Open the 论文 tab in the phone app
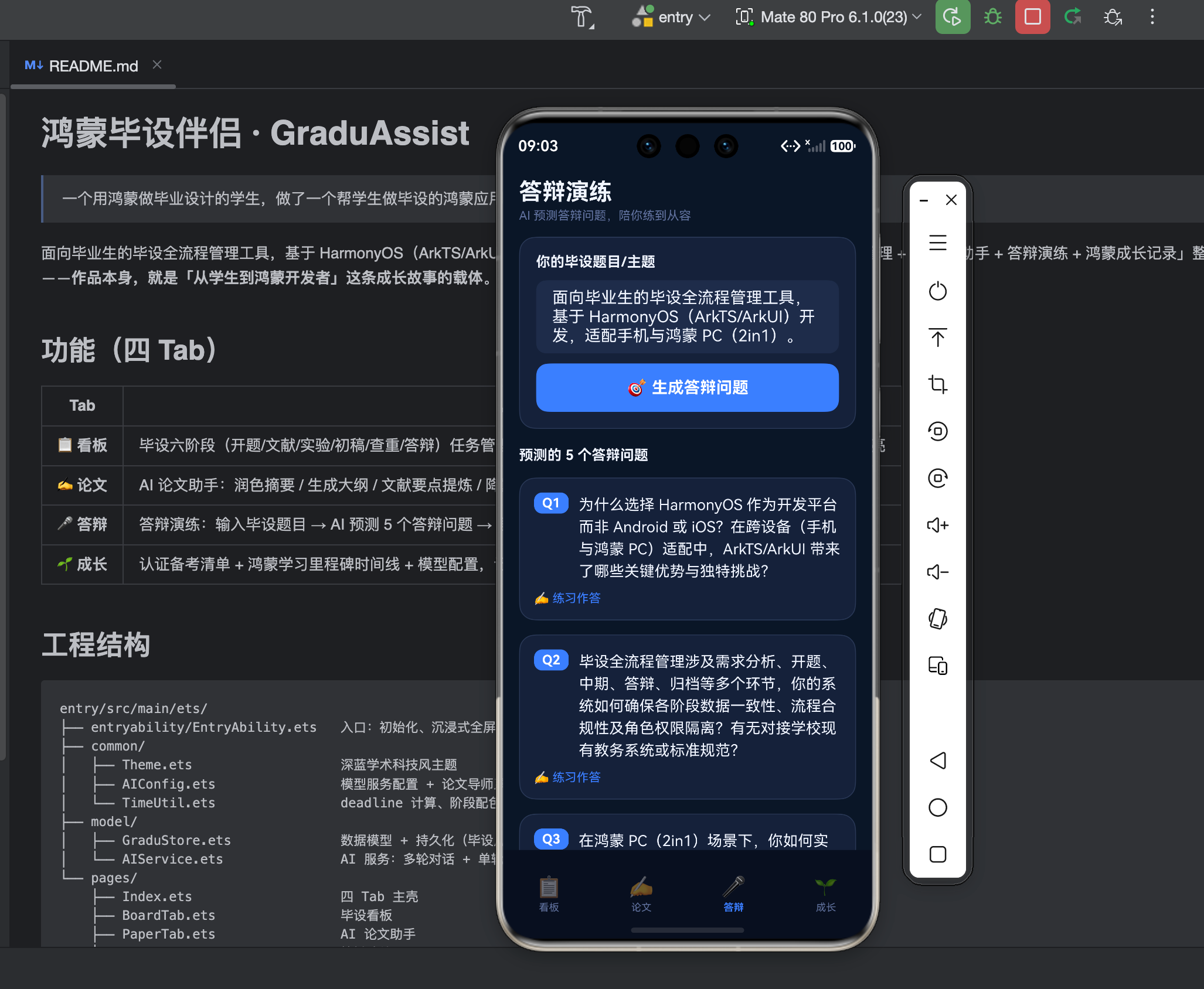 pyautogui.click(x=641, y=894)
